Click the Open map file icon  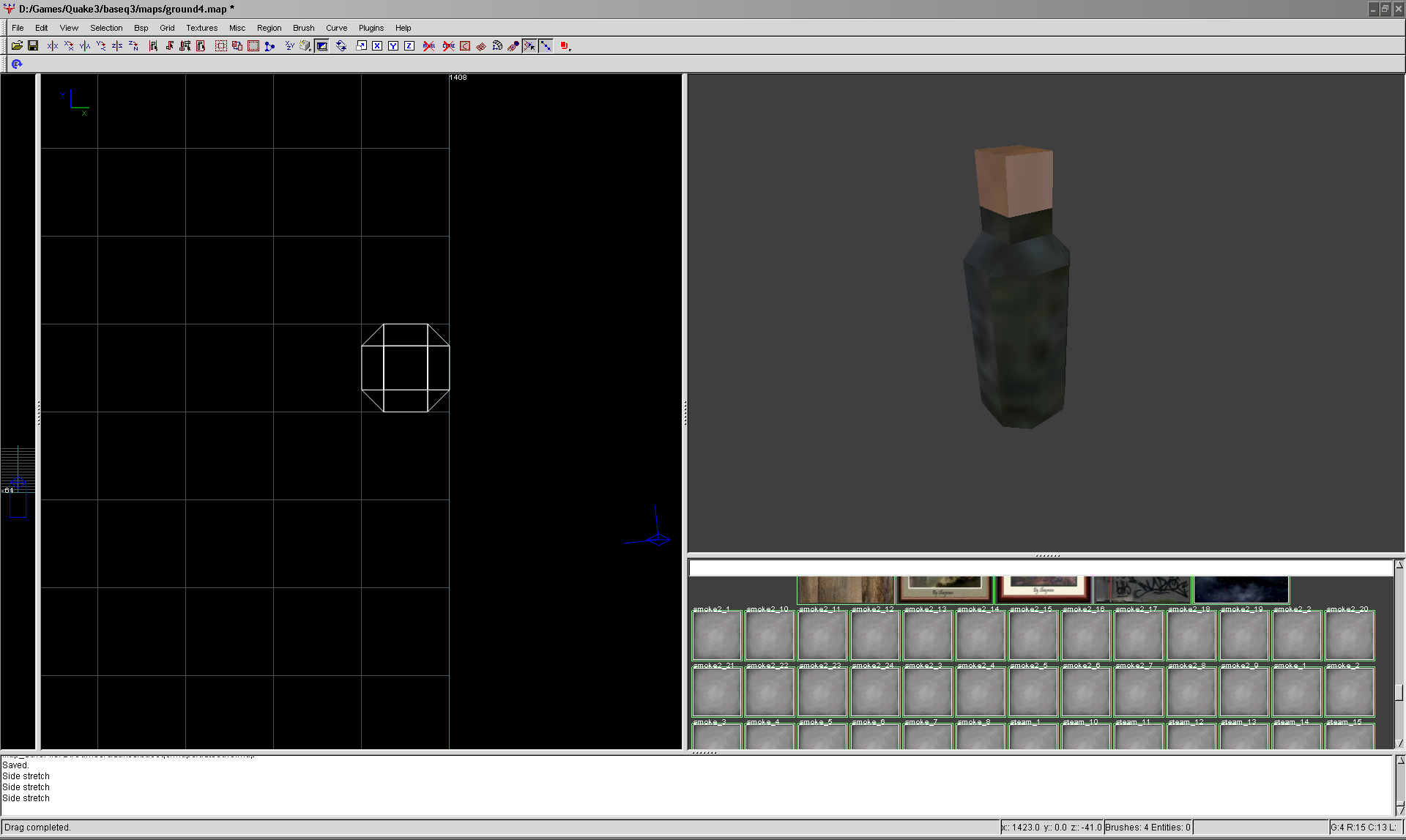(x=17, y=45)
